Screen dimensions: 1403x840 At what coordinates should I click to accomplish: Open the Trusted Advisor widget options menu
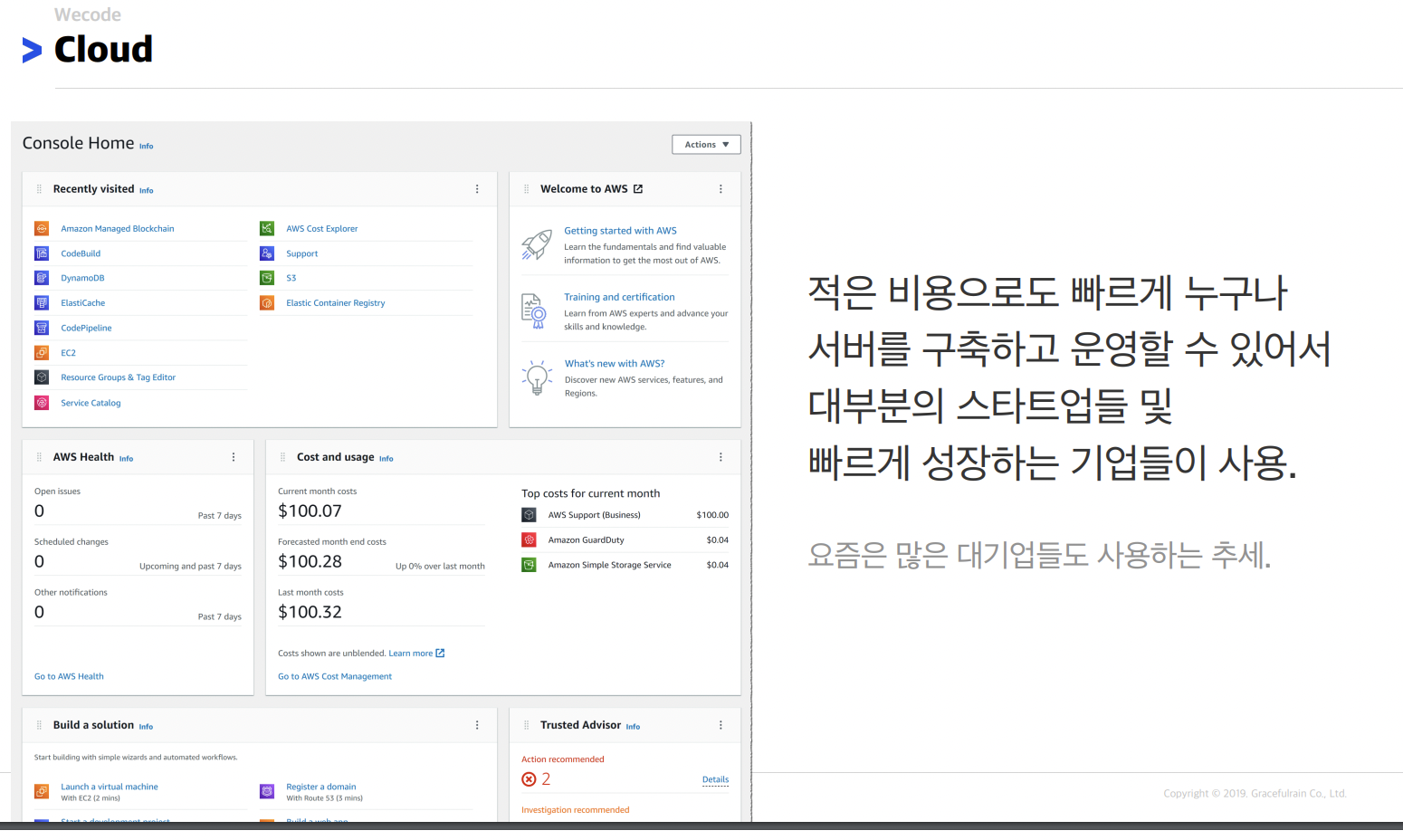click(721, 725)
